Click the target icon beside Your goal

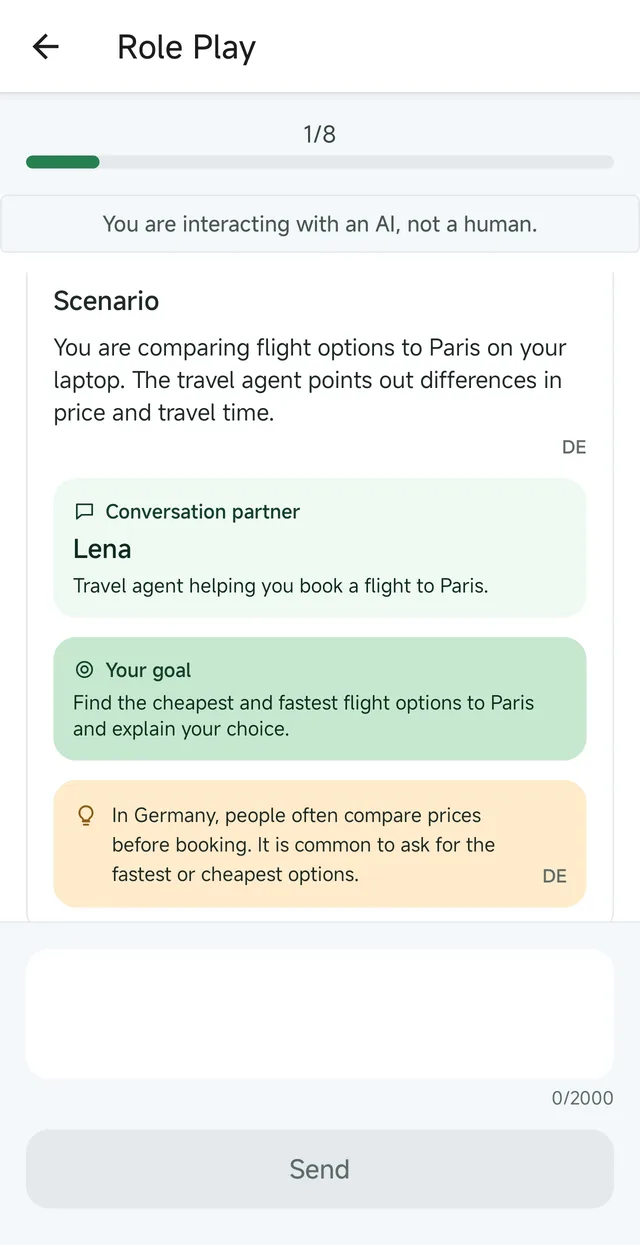click(x=84, y=670)
